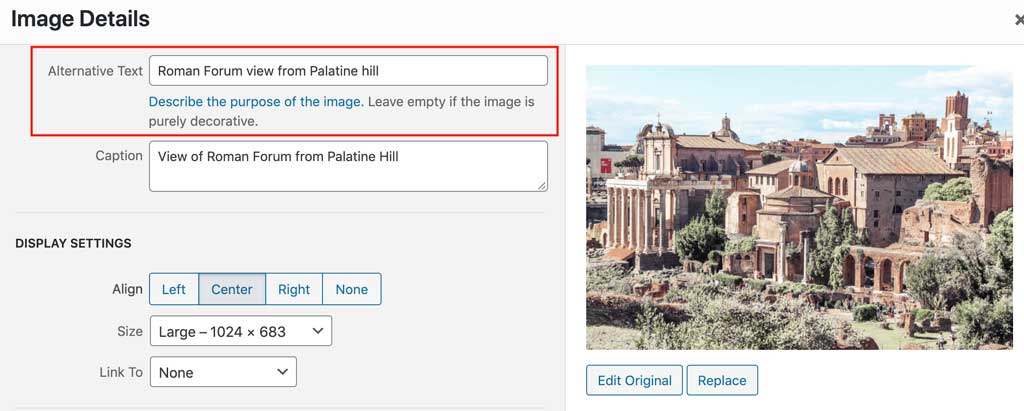Click the "Image Details" dialog title
The height and width of the screenshot is (411, 1024).
coord(80,19)
